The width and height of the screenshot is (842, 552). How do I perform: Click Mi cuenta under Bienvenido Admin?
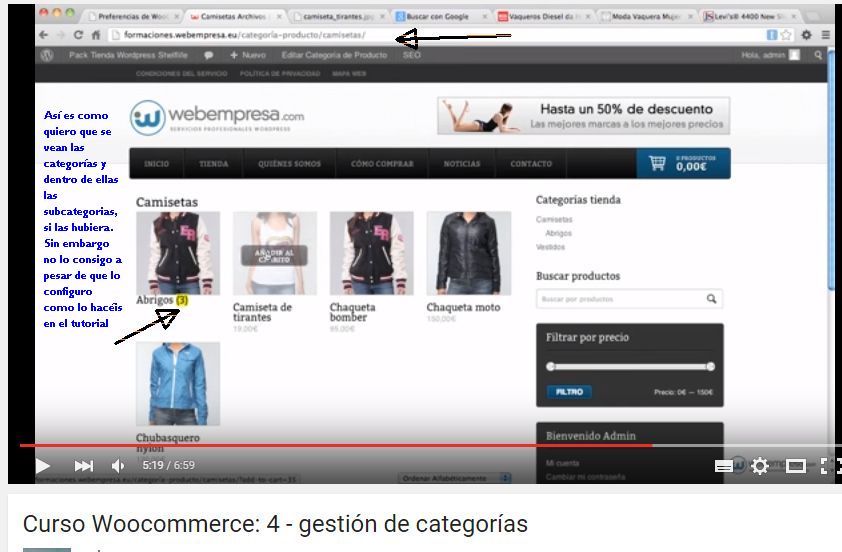point(562,463)
